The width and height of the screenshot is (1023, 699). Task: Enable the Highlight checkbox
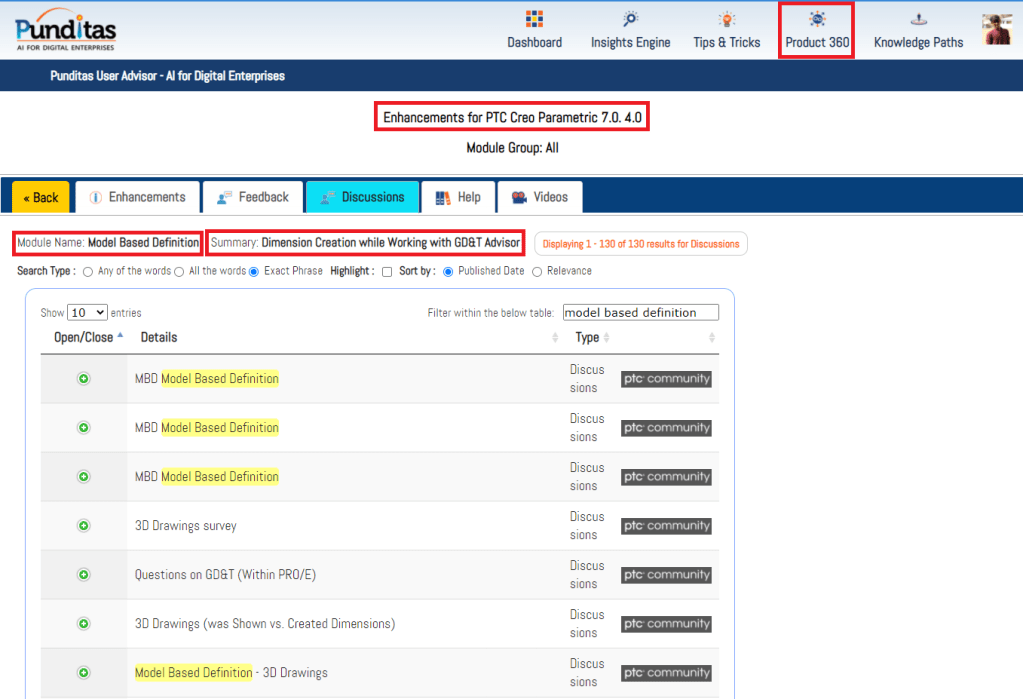point(387,271)
